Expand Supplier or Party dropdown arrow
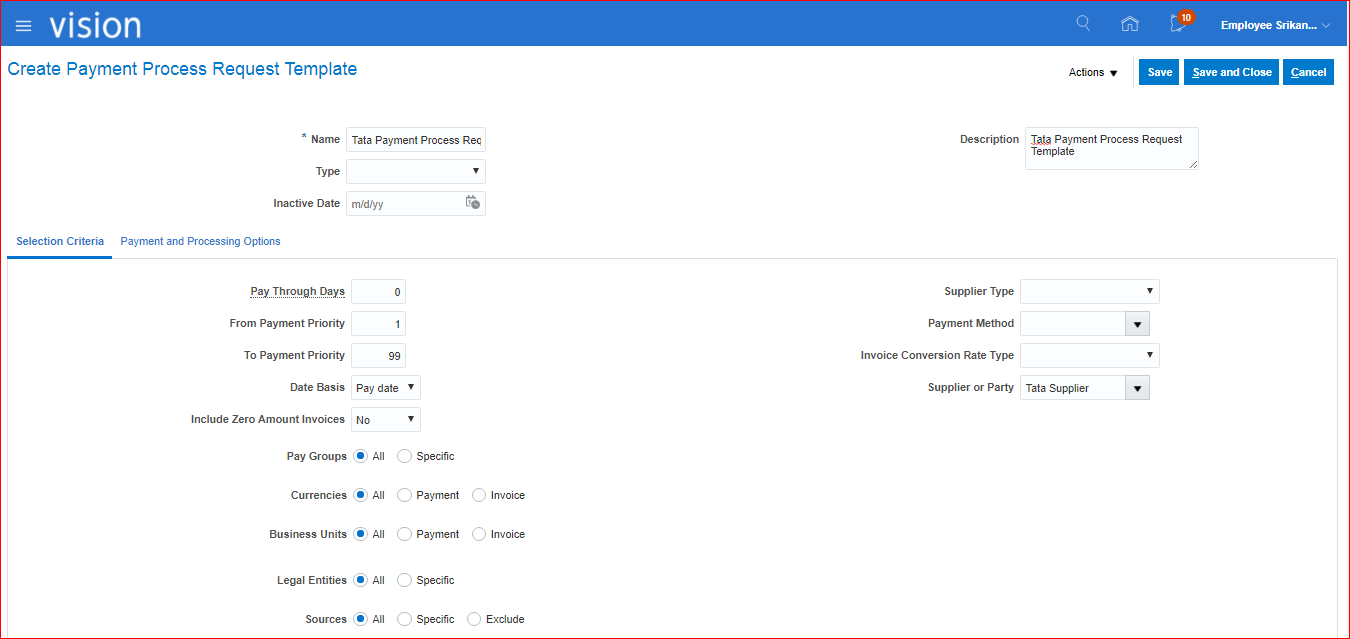This screenshot has height=639, width=1350. pyautogui.click(x=1137, y=388)
